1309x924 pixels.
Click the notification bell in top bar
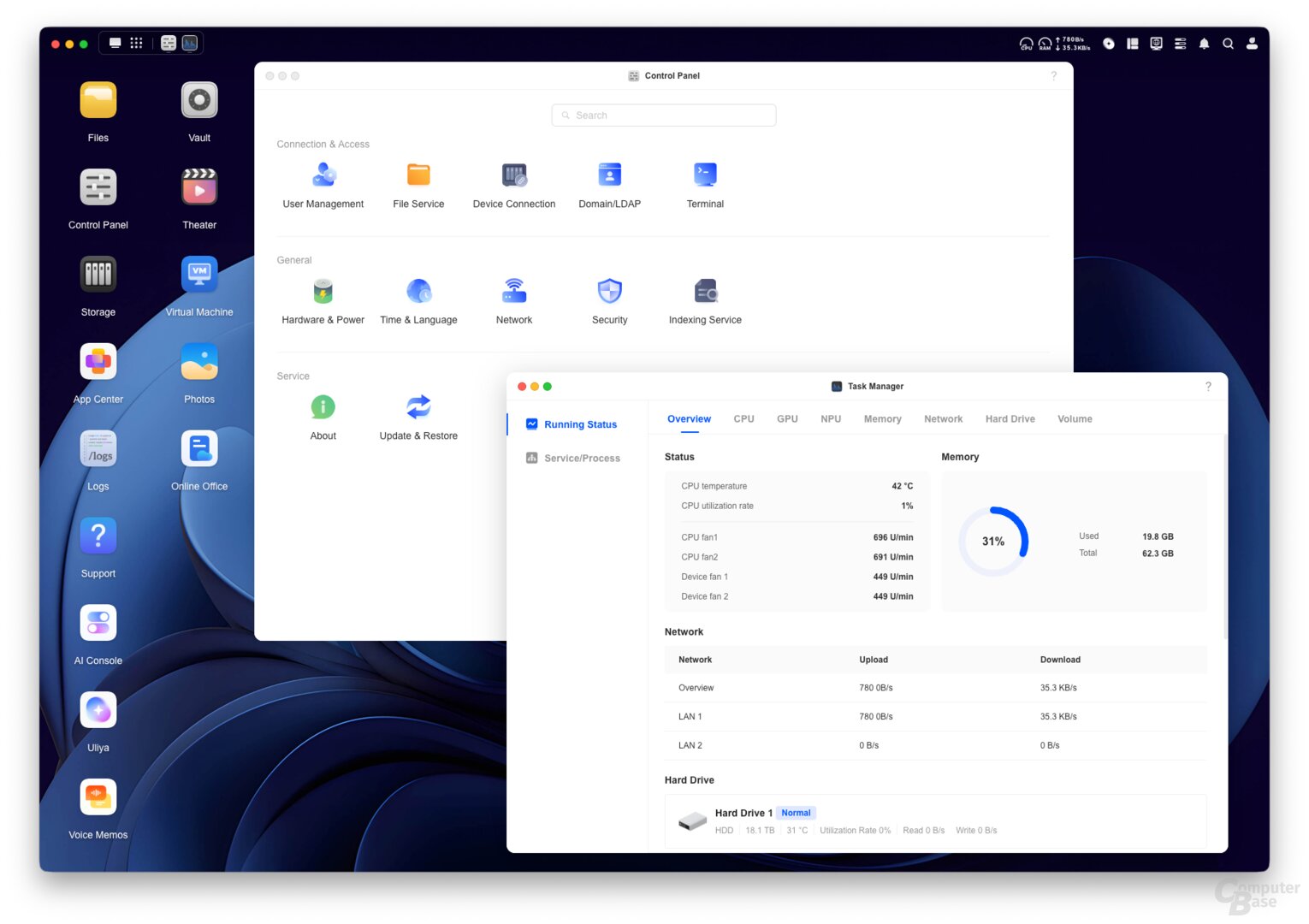[1204, 44]
